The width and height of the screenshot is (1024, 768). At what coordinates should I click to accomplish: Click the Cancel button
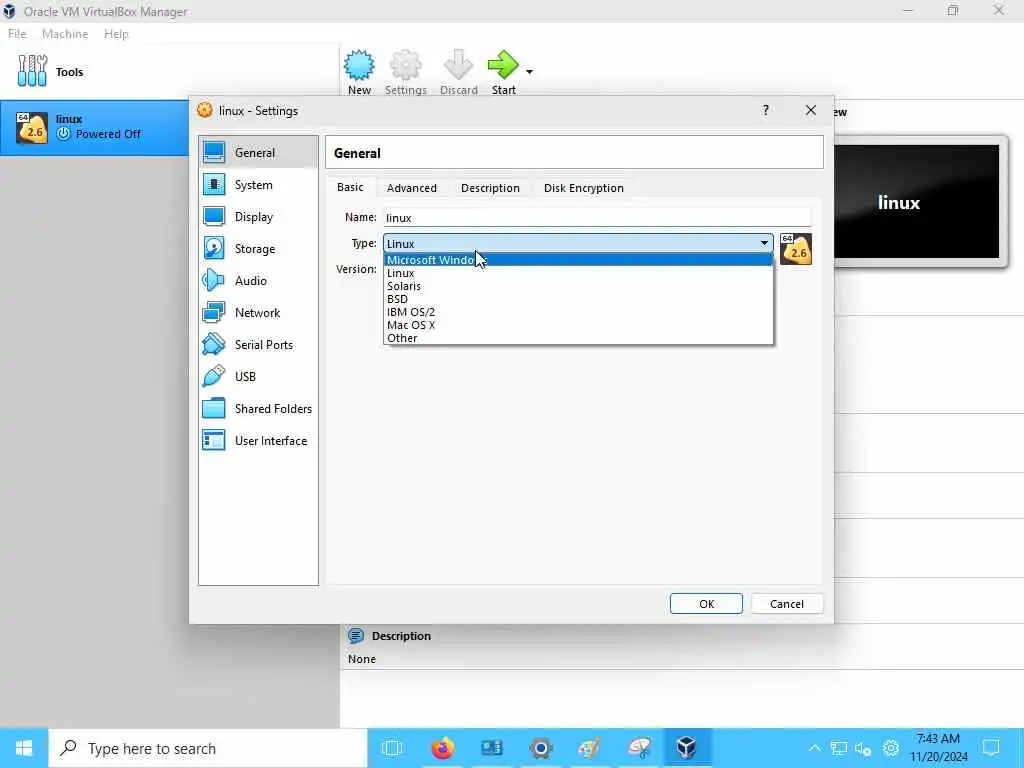(x=787, y=603)
